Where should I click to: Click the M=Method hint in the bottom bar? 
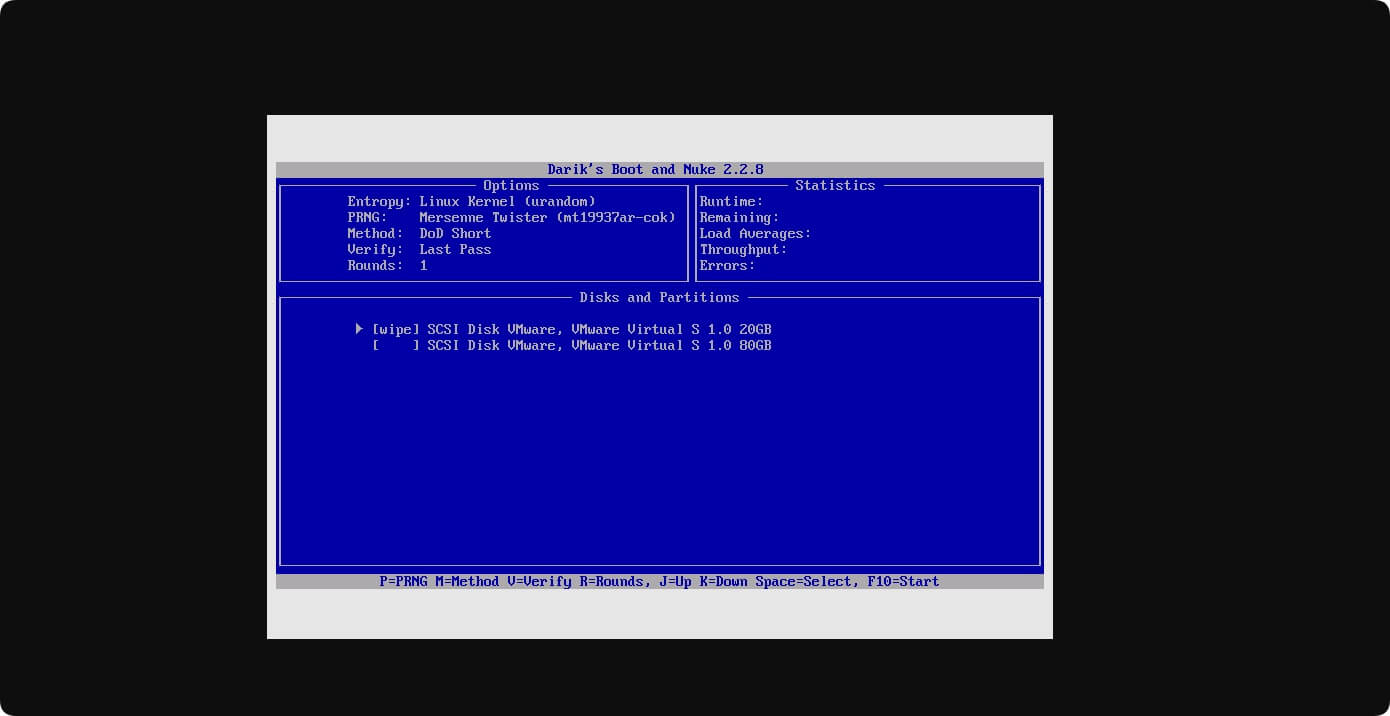tap(467, 581)
